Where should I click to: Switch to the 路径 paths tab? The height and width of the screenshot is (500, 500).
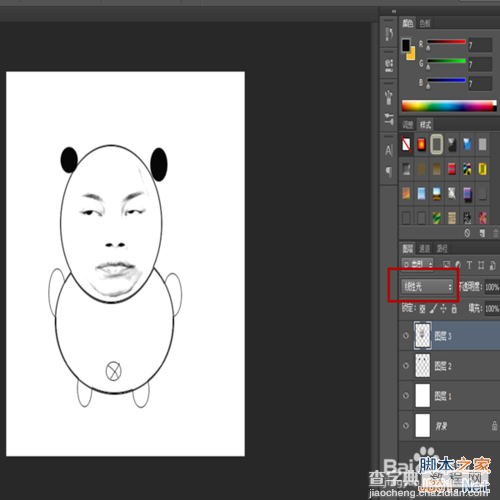(x=442, y=248)
